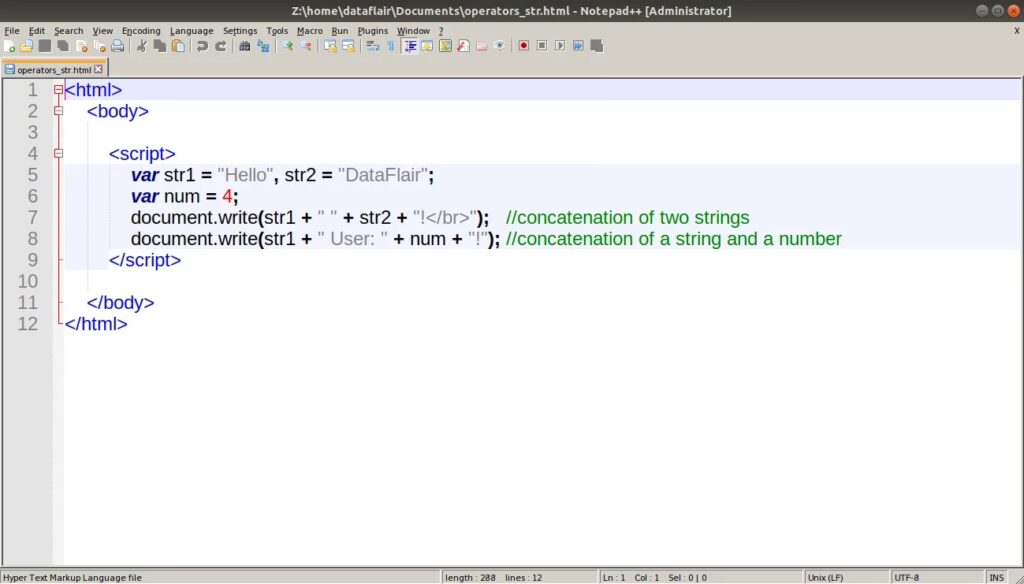1024x584 pixels.
Task: Collapse the body tag fold marker
Action: (x=58, y=111)
